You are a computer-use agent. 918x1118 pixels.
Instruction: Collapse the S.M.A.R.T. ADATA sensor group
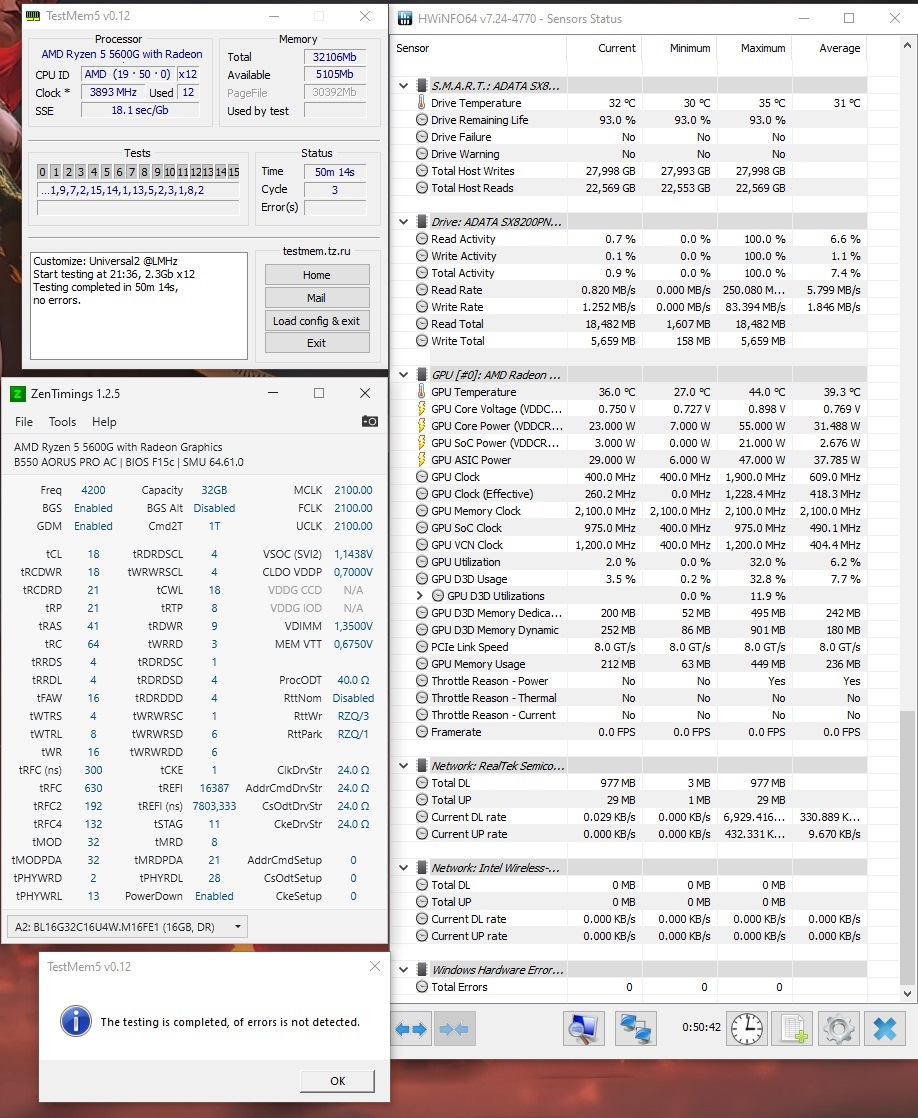404,86
